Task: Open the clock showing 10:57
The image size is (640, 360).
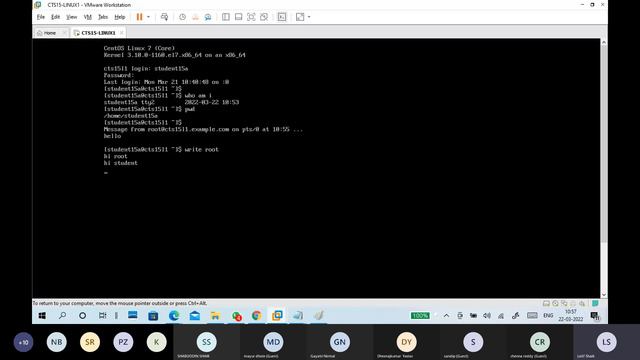Action: click(x=571, y=316)
